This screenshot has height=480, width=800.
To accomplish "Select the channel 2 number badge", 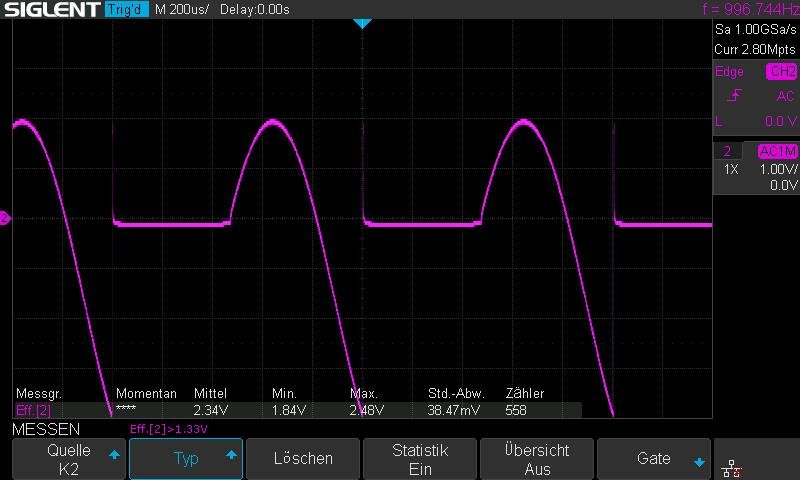I will pos(727,151).
